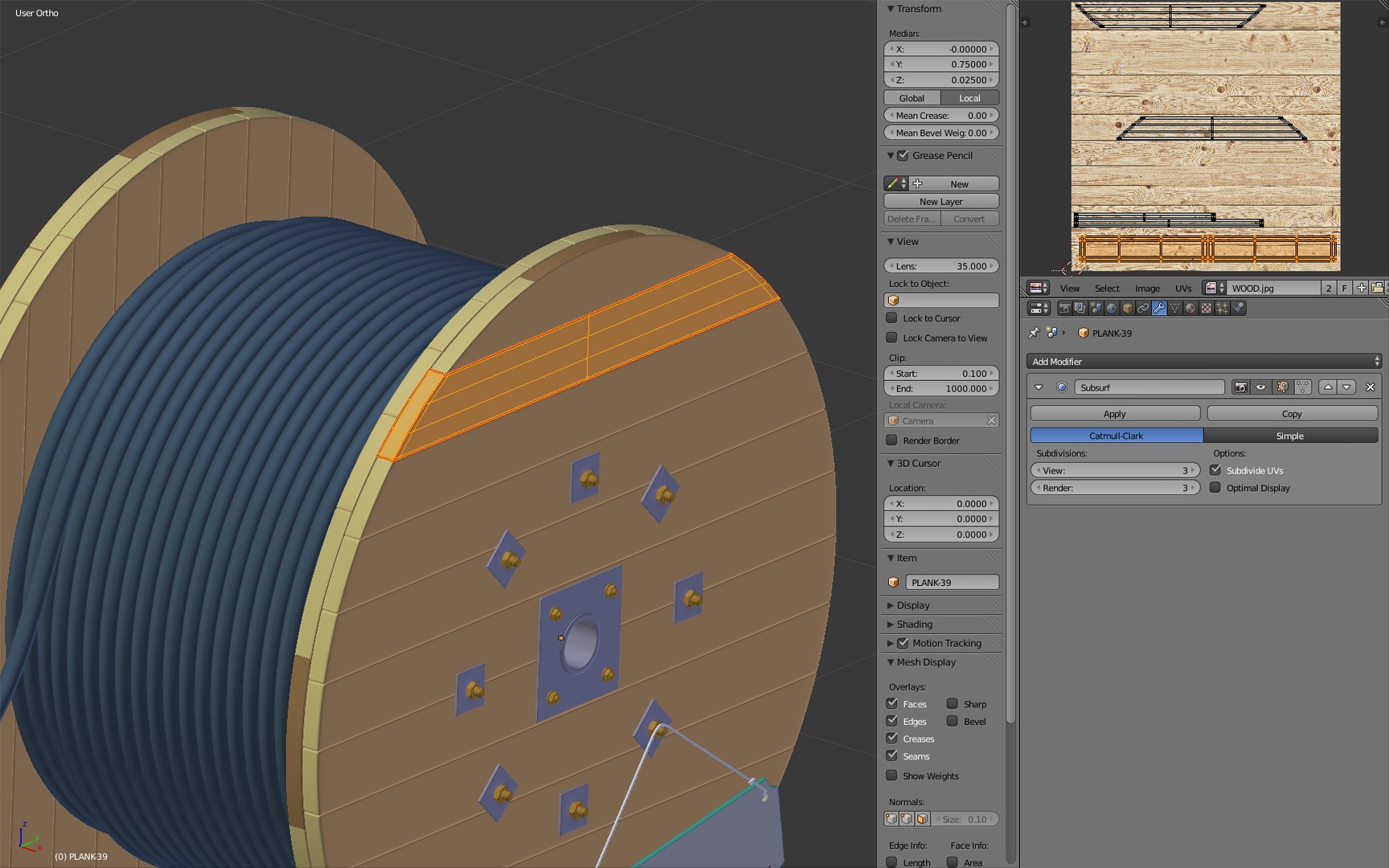Collapse the View panel
The image size is (1389, 868).
[x=891, y=241]
